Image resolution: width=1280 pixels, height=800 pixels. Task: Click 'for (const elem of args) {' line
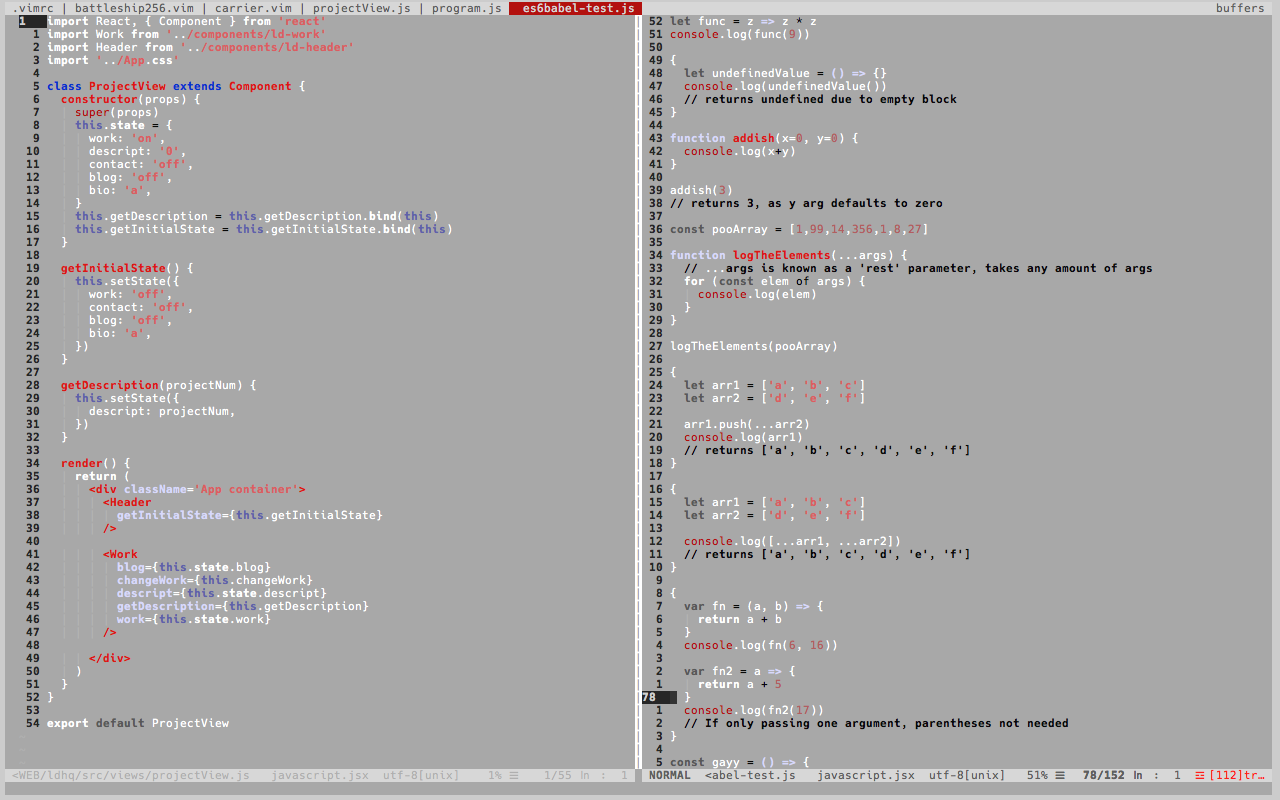tap(775, 281)
